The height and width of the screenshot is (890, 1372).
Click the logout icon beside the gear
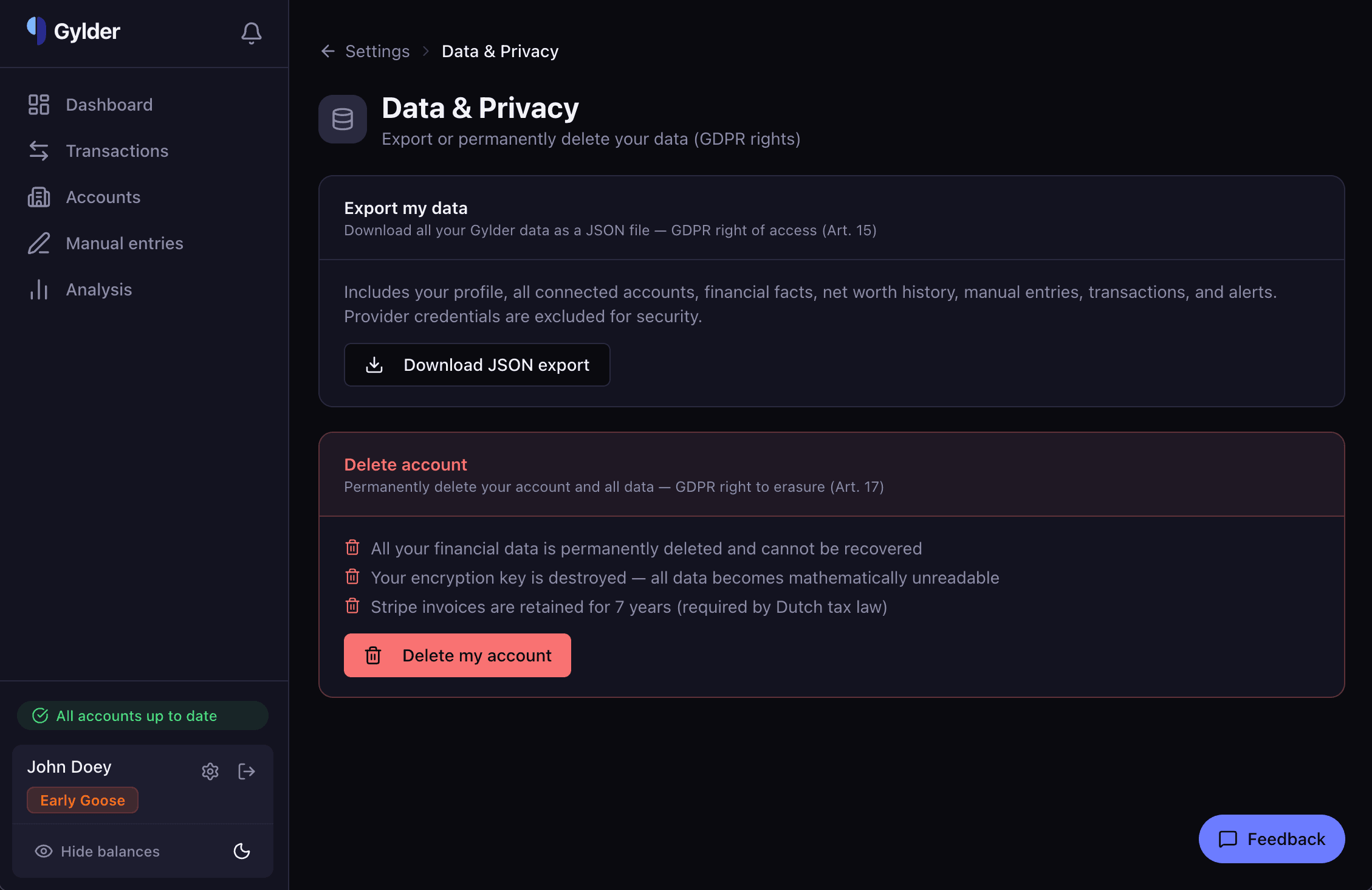pyautogui.click(x=247, y=771)
